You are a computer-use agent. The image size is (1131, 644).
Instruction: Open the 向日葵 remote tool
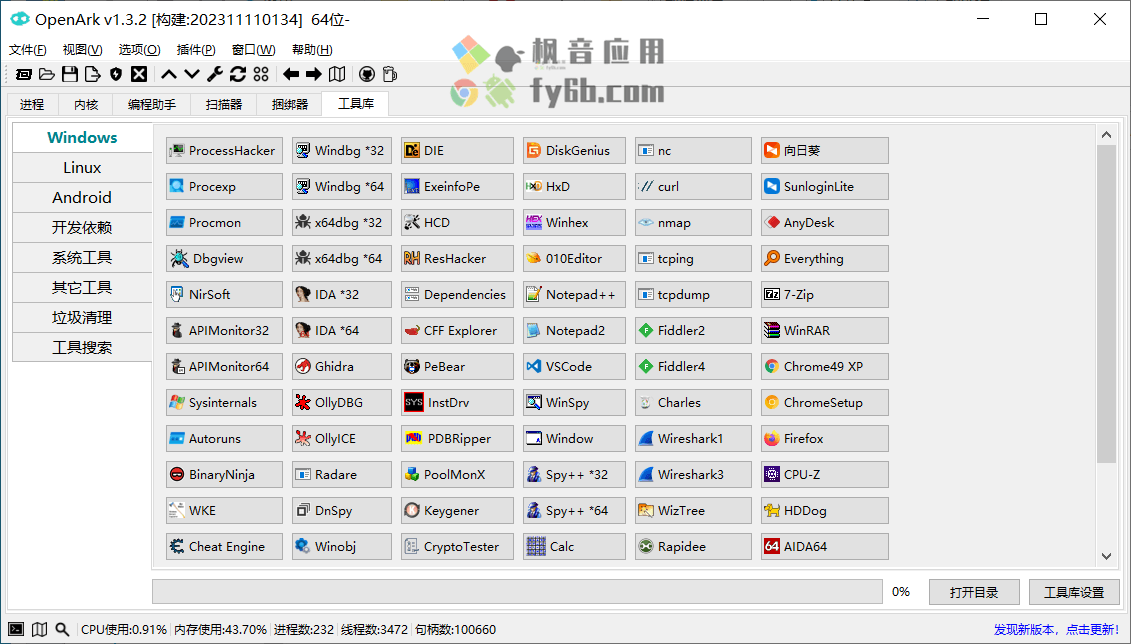(824, 151)
